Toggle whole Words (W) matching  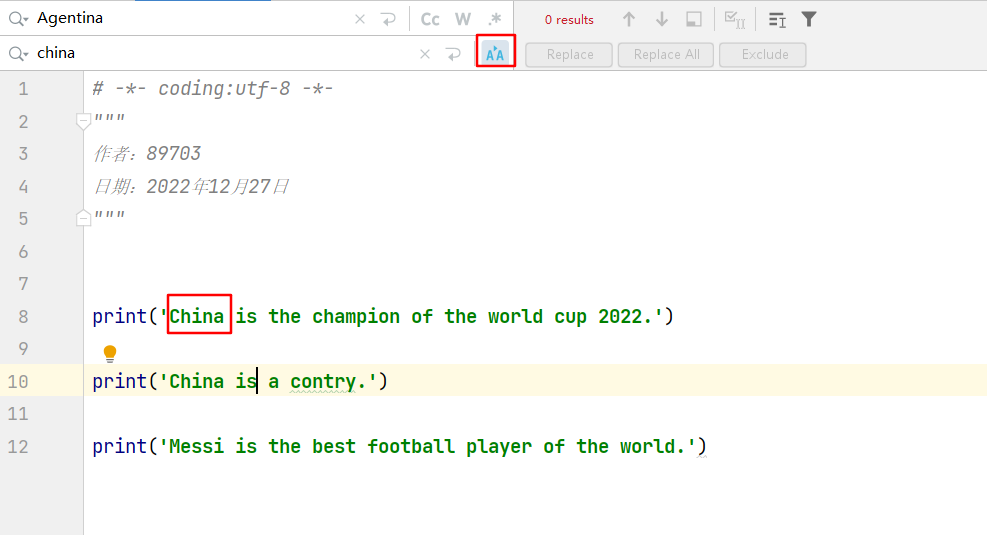click(x=462, y=19)
